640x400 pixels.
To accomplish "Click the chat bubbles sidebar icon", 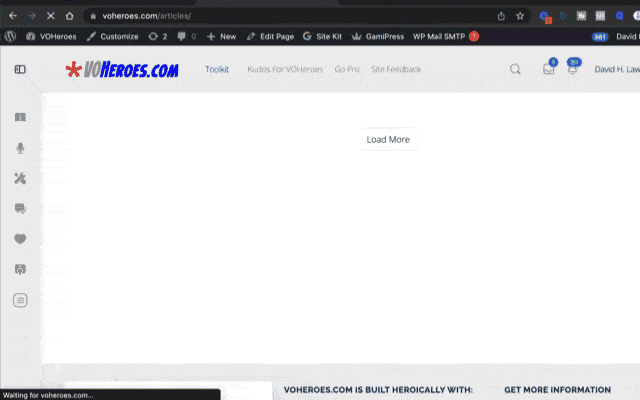I will tap(20, 209).
